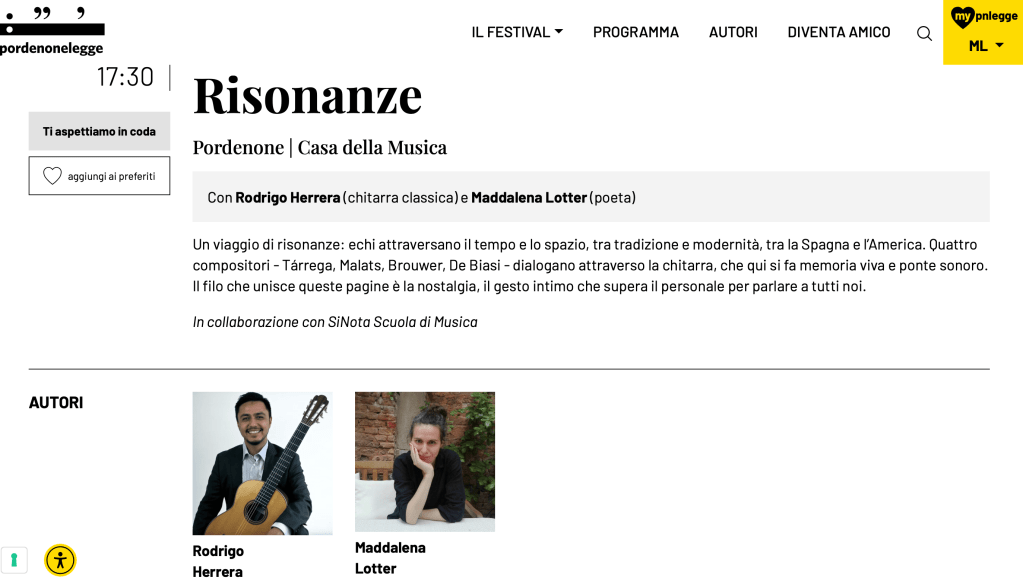Click the 'Ti aspettiamo in coda' button
The image size is (1023, 584).
99,131
